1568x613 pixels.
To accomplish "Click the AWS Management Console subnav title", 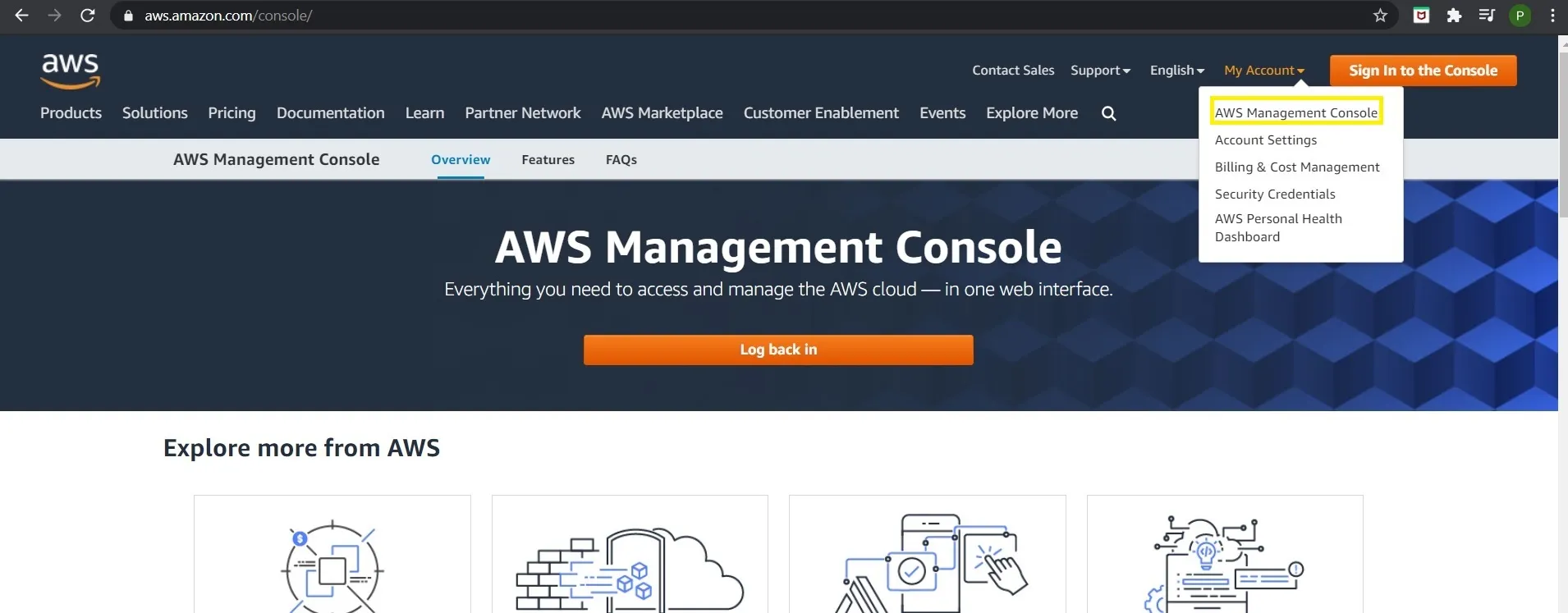I will (276, 159).
